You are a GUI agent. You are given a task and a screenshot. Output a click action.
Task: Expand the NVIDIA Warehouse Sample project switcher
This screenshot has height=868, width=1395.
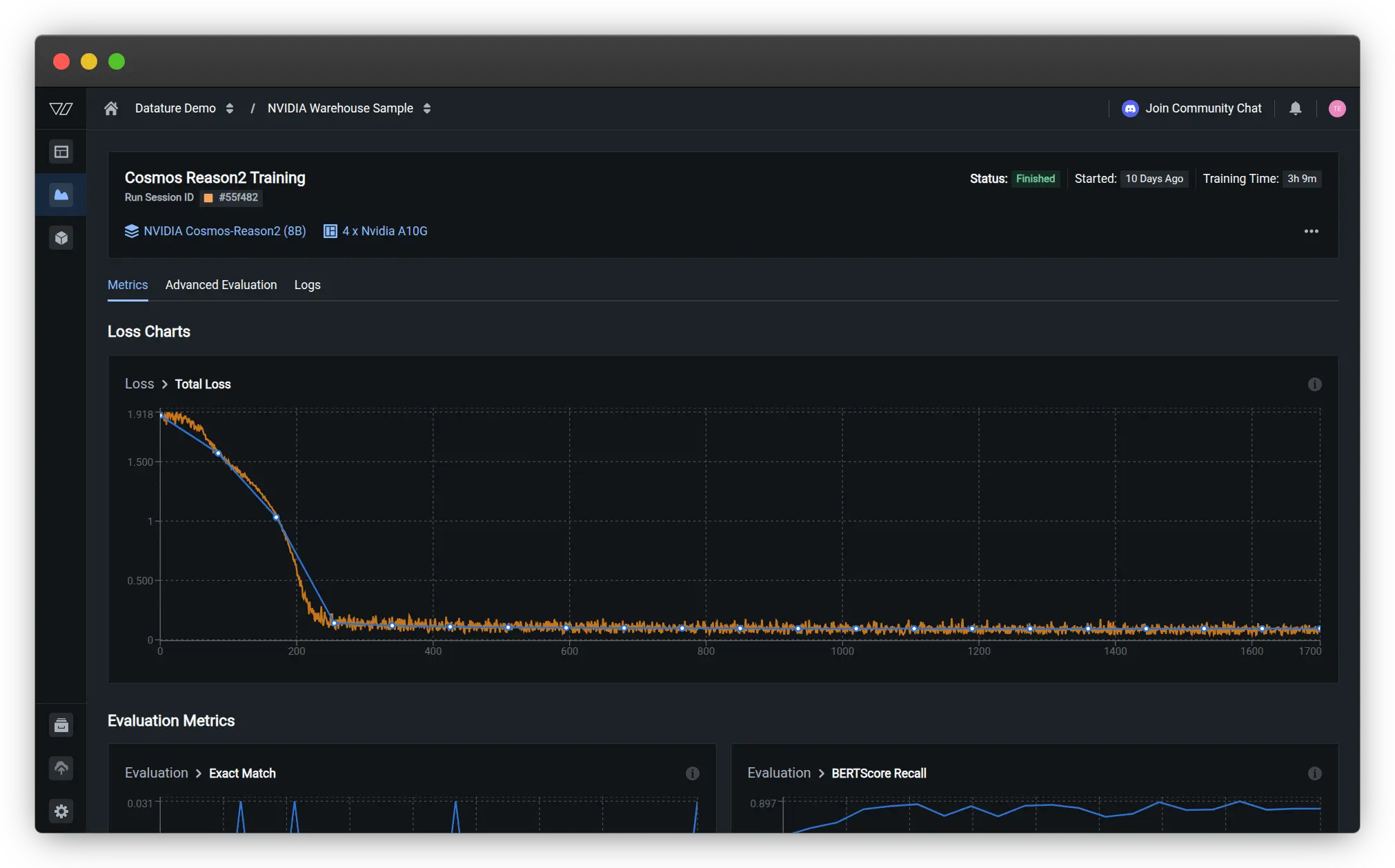point(427,108)
